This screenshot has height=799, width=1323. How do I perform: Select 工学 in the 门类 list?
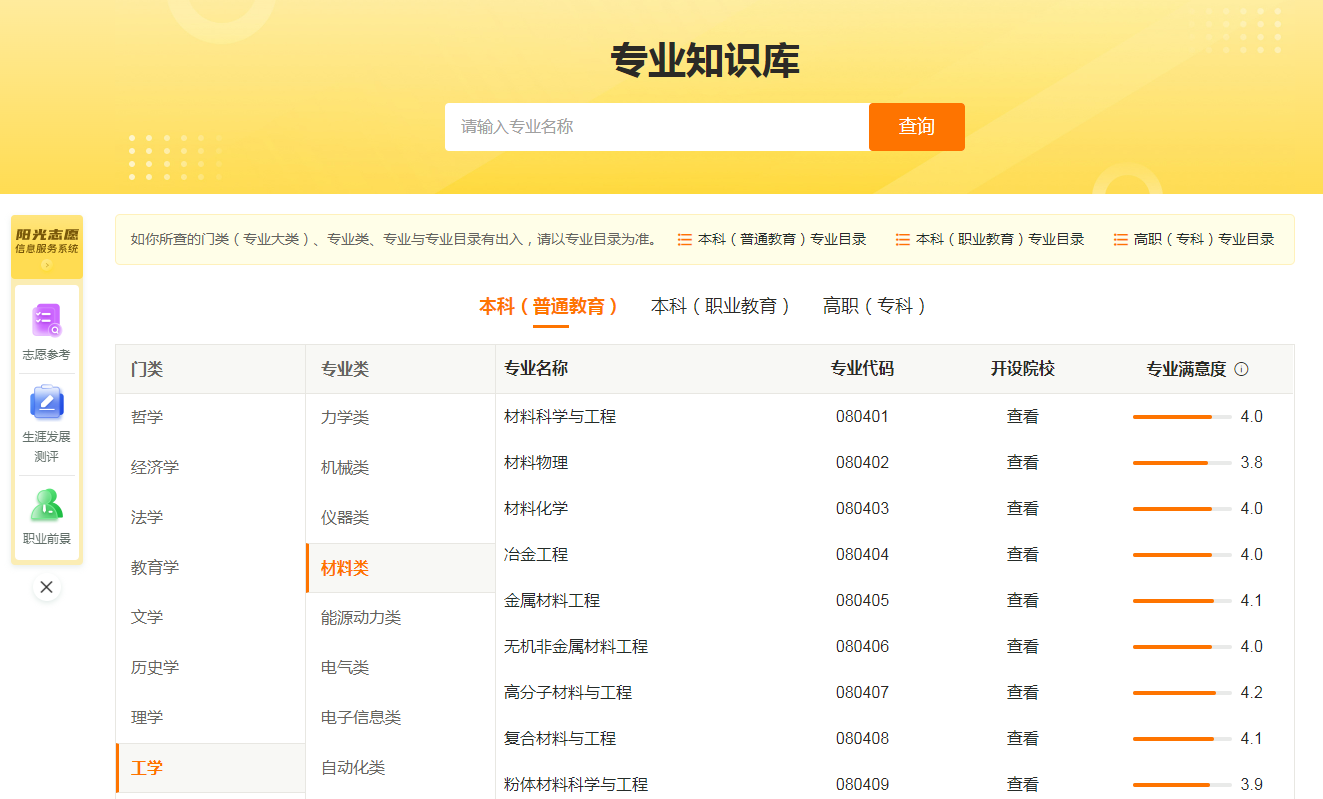point(210,768)
